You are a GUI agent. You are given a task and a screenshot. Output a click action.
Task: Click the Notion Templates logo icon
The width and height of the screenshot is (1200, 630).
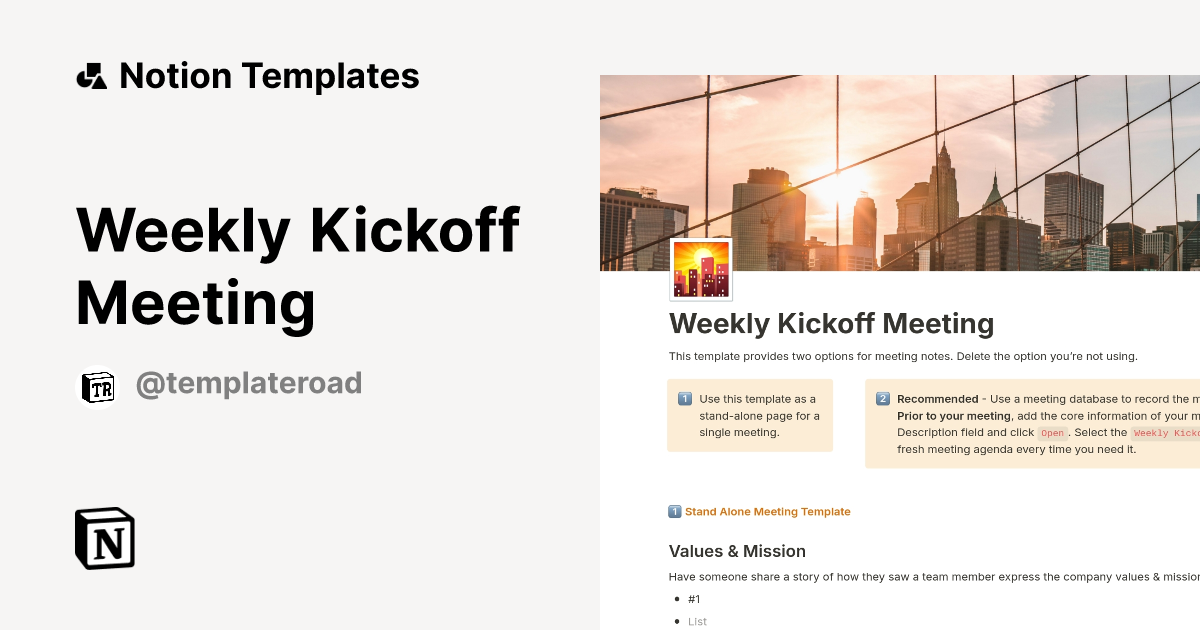92,75
